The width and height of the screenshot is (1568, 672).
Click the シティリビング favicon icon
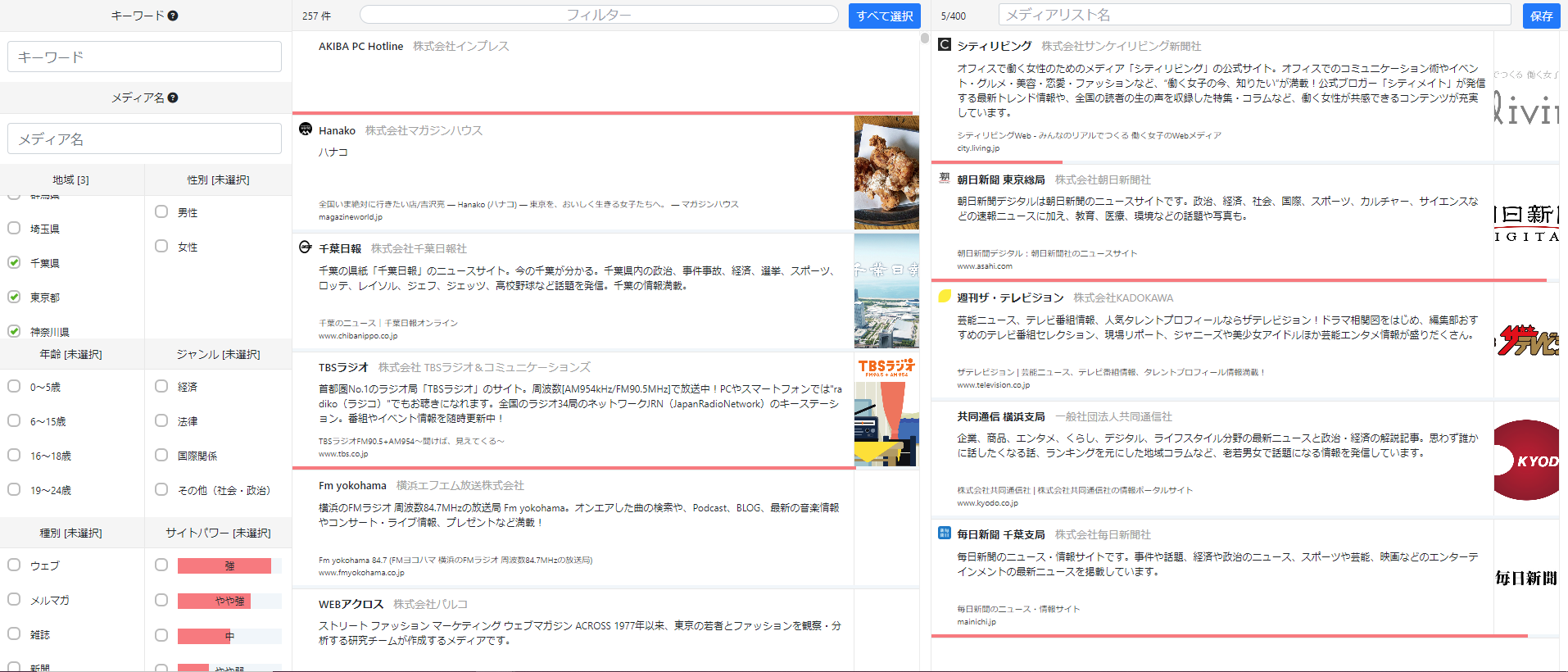coord(945,44)
